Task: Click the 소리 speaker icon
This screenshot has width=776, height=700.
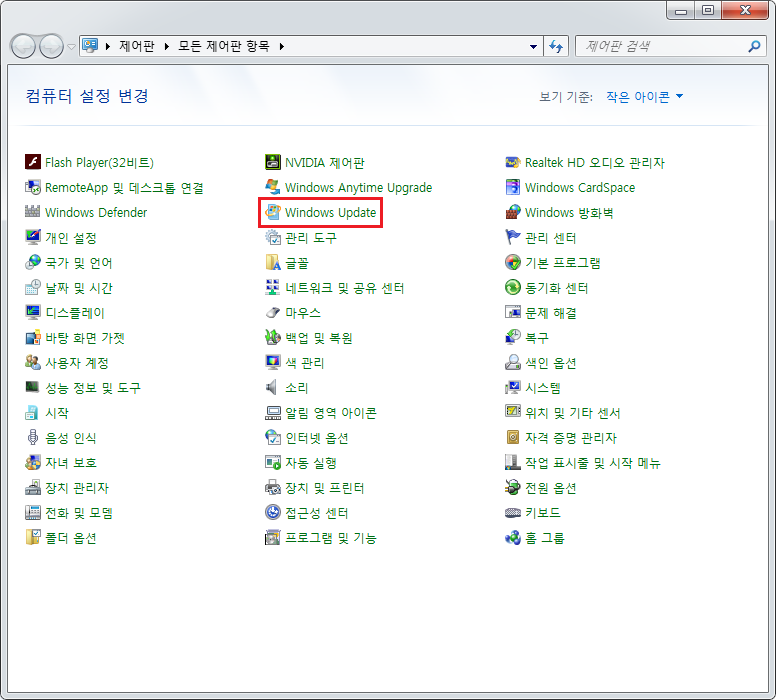Action: [273, 387]
